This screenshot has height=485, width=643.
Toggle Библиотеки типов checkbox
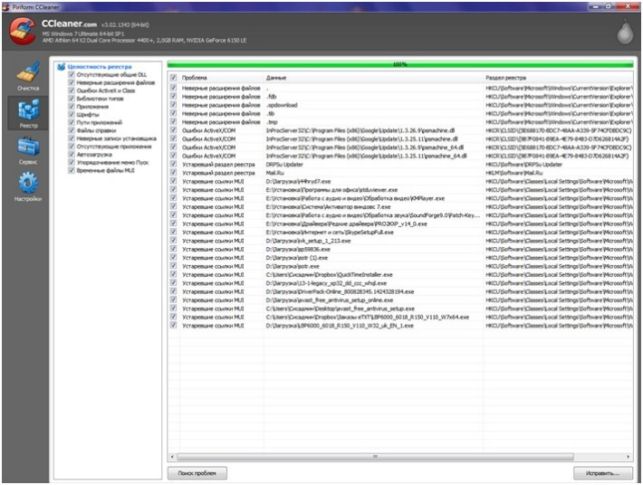pyautogui.click(x=71, y=98)
